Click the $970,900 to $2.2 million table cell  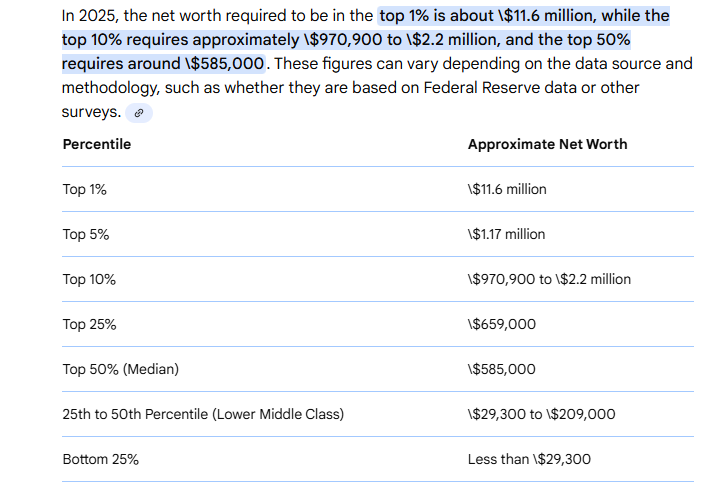point(549,279)
